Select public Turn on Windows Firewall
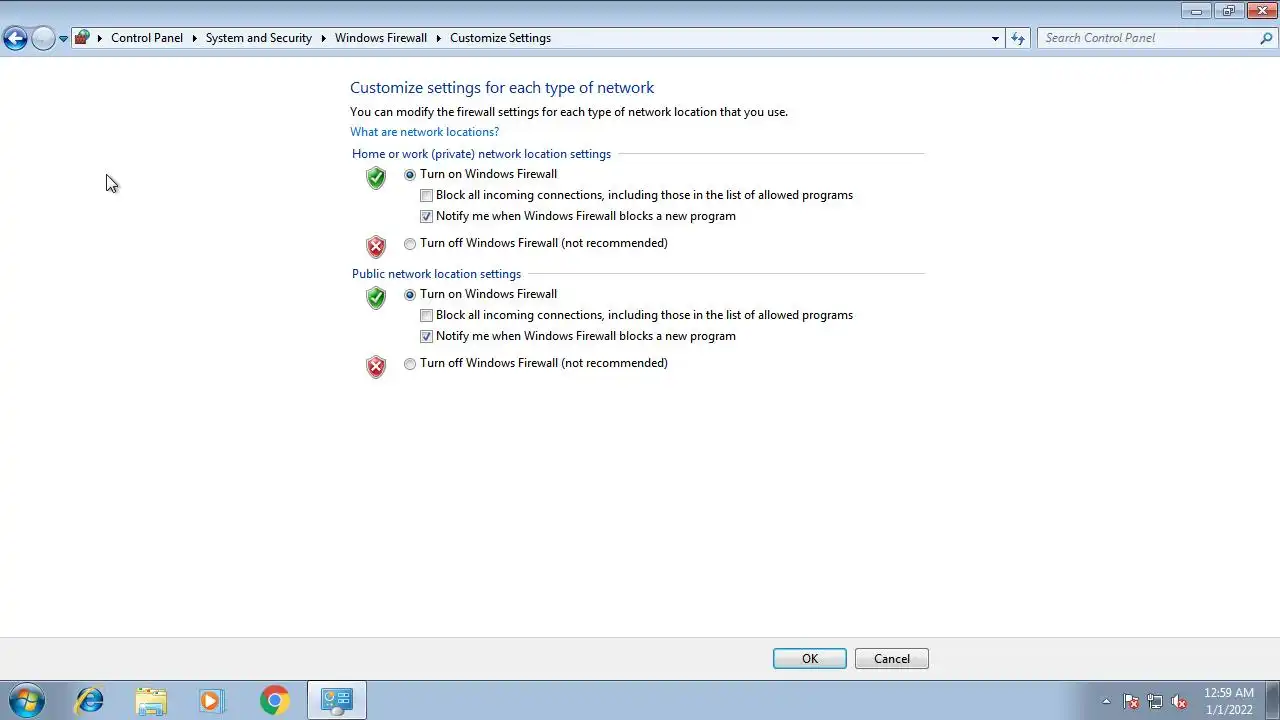This screenshot has width=1280, height=720. pos(410,294)
